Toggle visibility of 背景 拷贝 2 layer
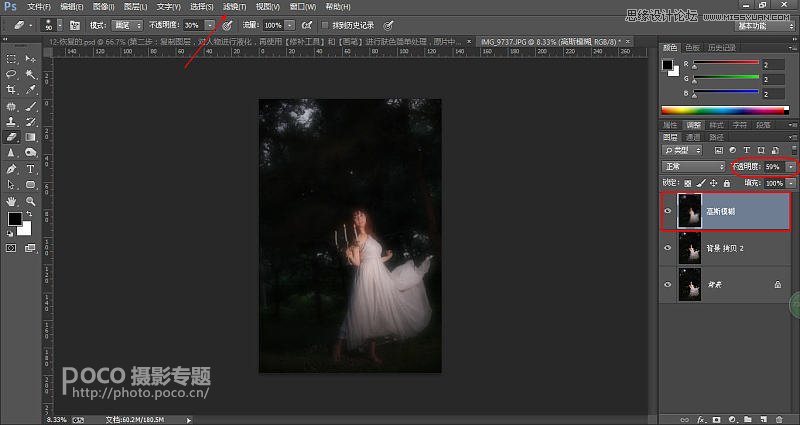Viewport: 800px width, 425px height. coord(668,248)
